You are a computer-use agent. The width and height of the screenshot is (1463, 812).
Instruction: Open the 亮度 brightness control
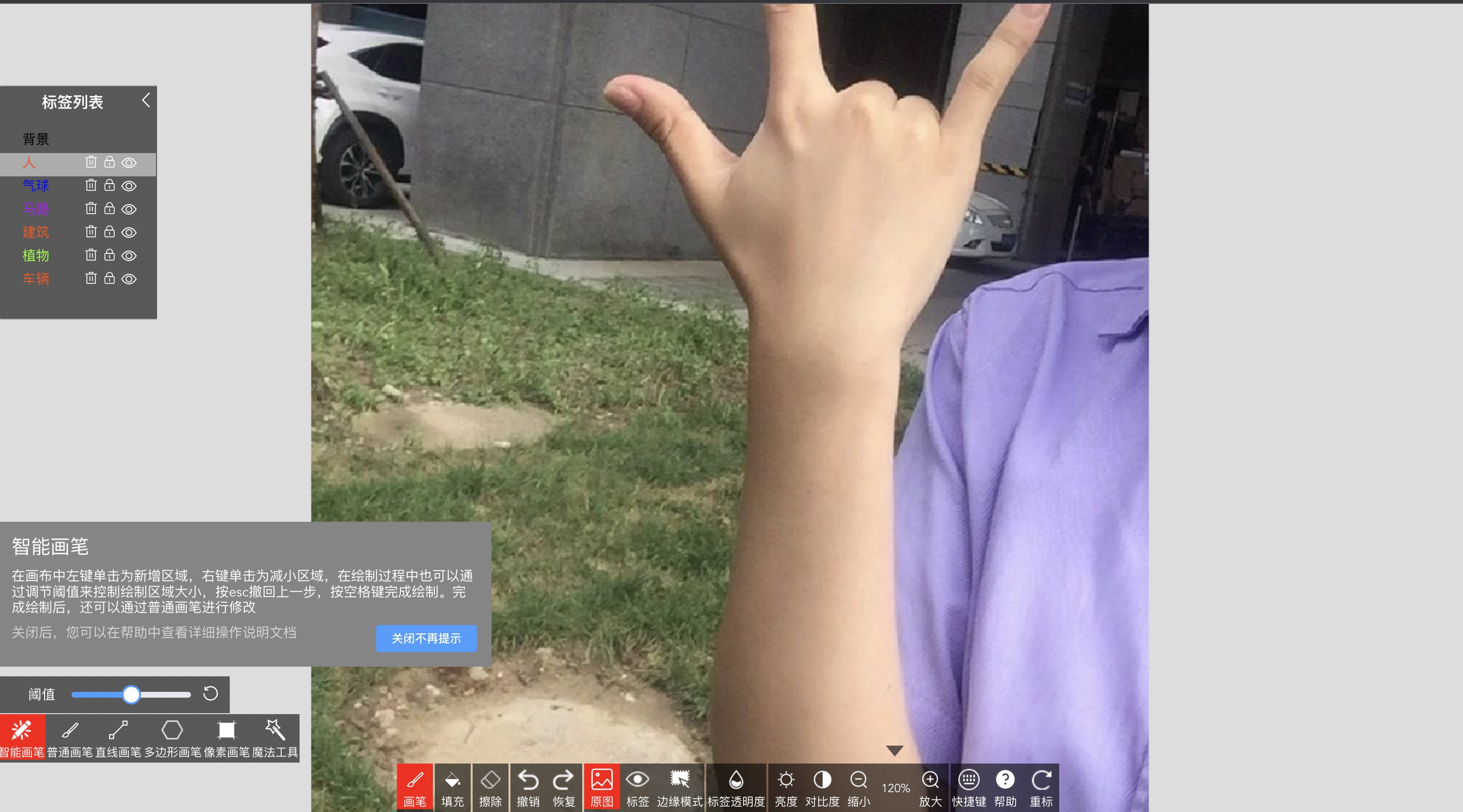(x=786, y=788)
